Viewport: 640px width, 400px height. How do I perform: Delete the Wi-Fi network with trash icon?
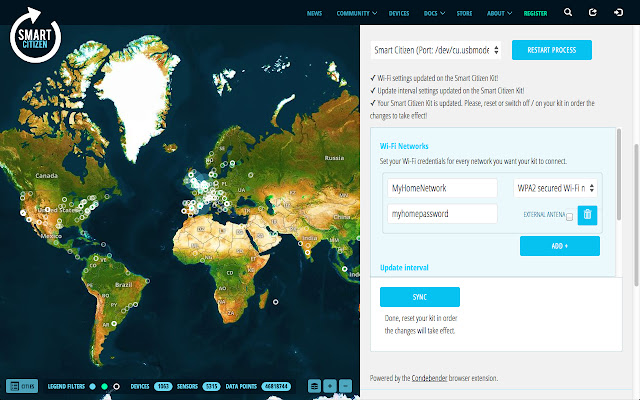click(588, 214)
